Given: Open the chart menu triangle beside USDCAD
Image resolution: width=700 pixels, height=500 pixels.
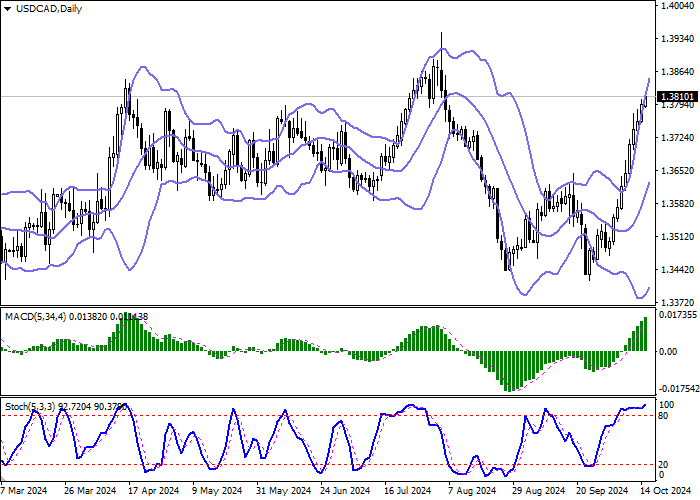Looking at the screenshot, I should 8,9.
